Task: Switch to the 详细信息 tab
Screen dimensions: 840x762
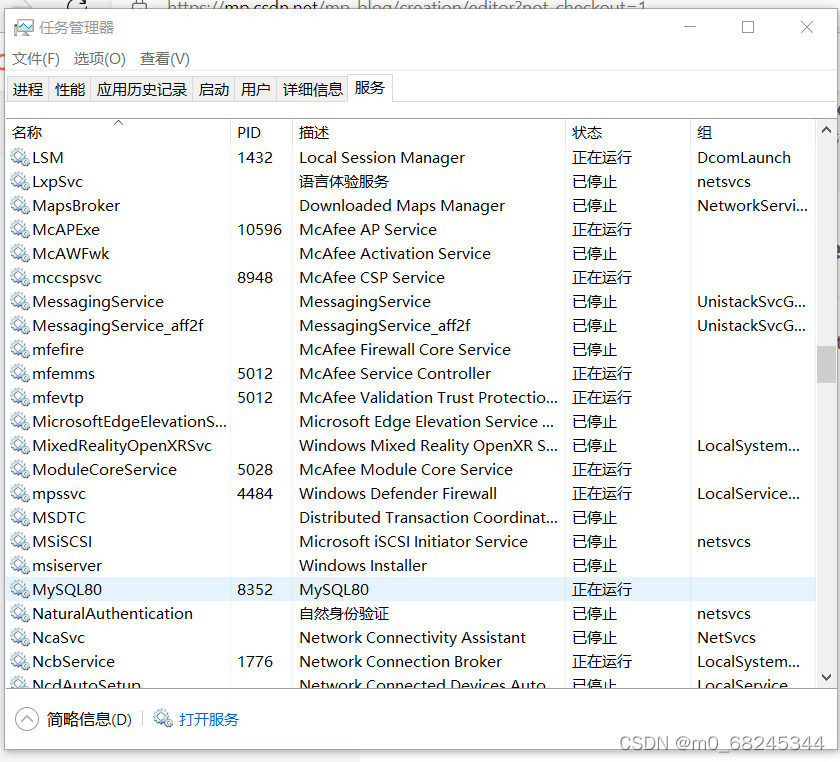Action: (313, 89)
